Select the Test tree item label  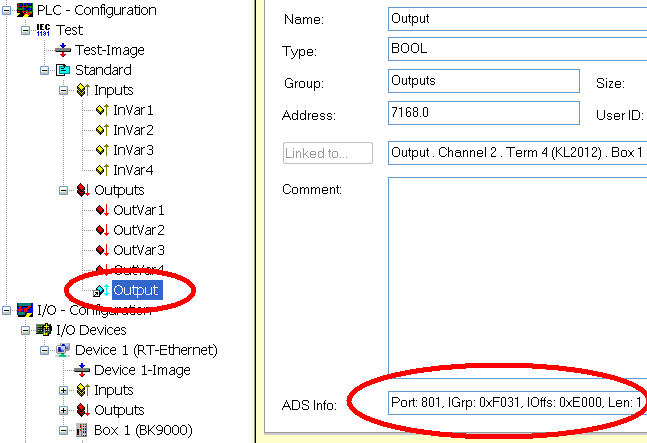click(x=70, y=30)
